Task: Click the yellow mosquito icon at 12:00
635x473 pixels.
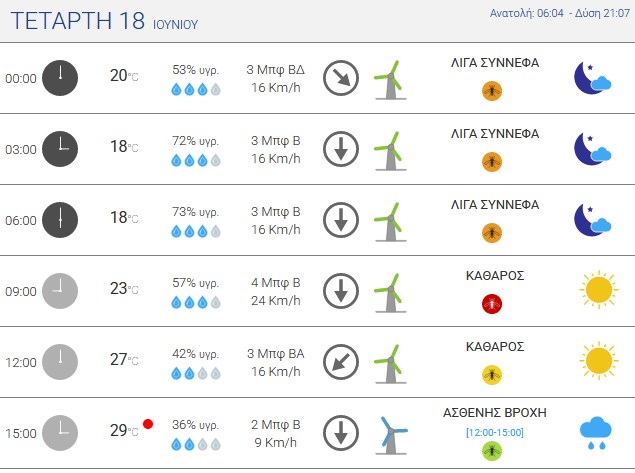Action: (x=492, y=375)
